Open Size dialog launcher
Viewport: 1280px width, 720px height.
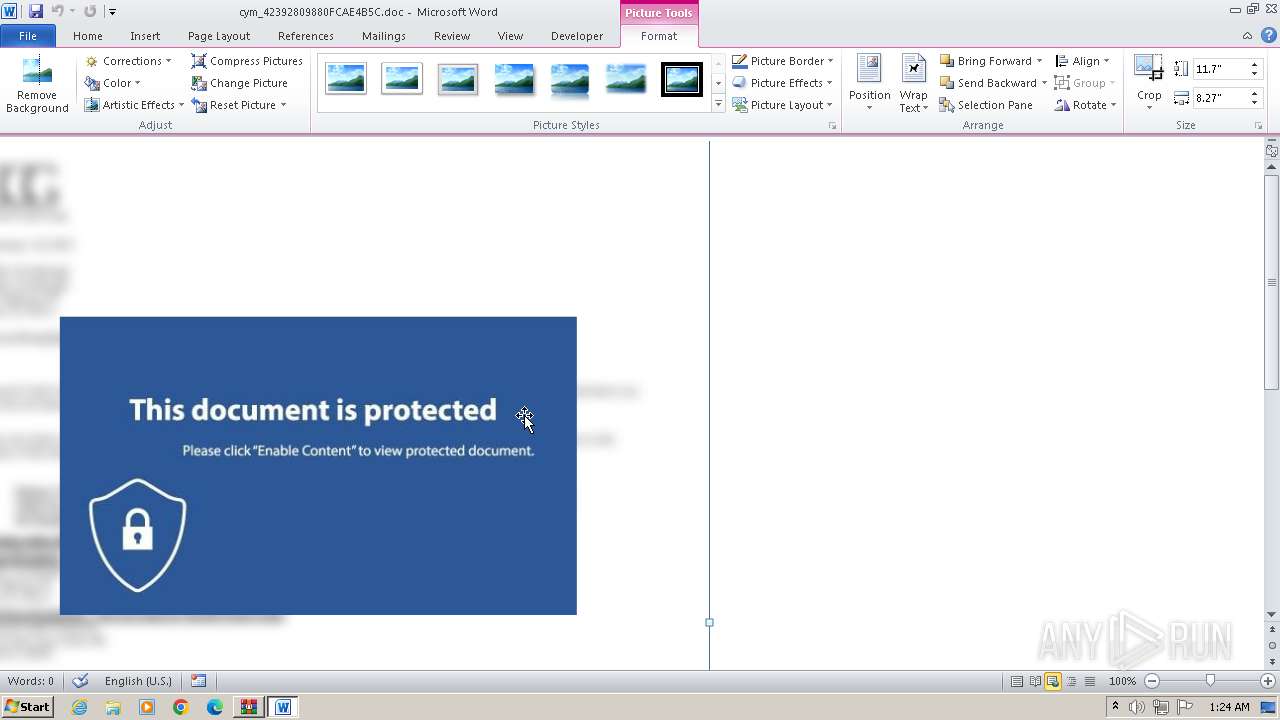tap(1259, 126)
